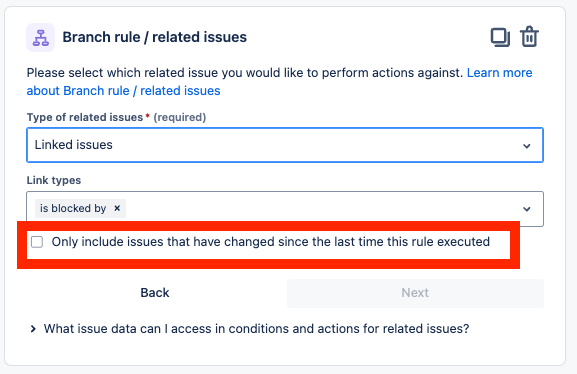
Task: Click the Back button
Action: 155,293
